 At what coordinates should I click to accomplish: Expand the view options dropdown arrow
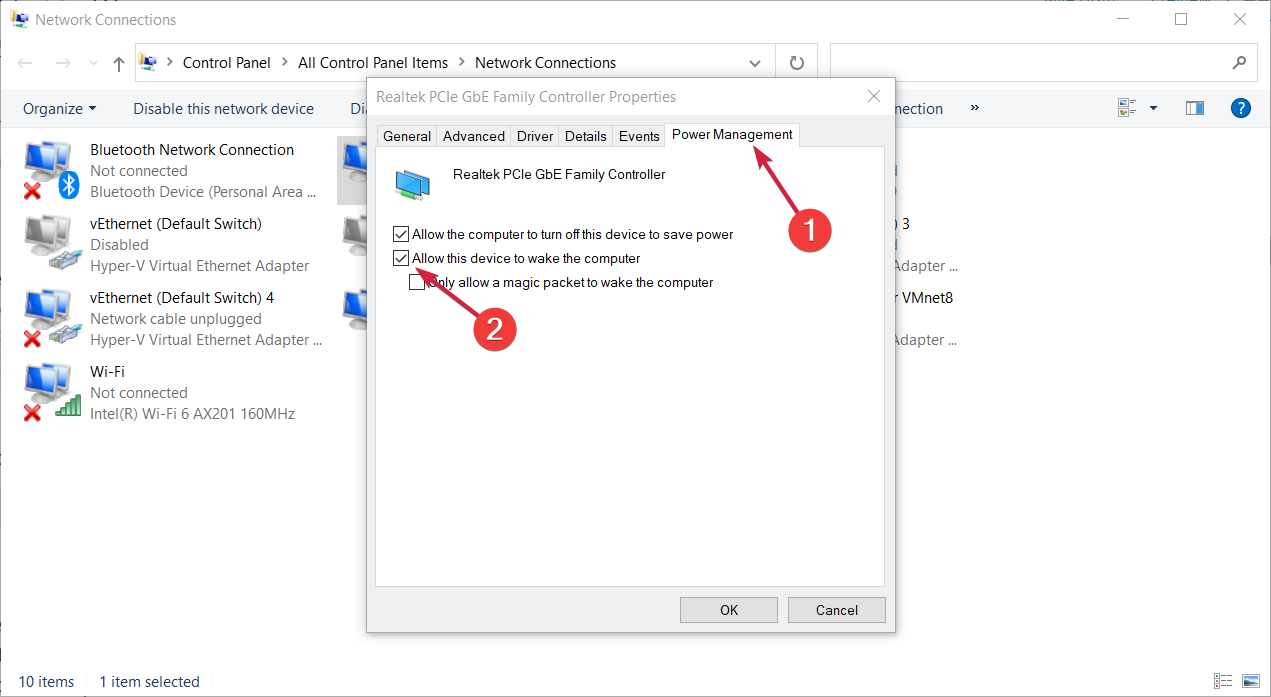click(x=1153, y=108)
